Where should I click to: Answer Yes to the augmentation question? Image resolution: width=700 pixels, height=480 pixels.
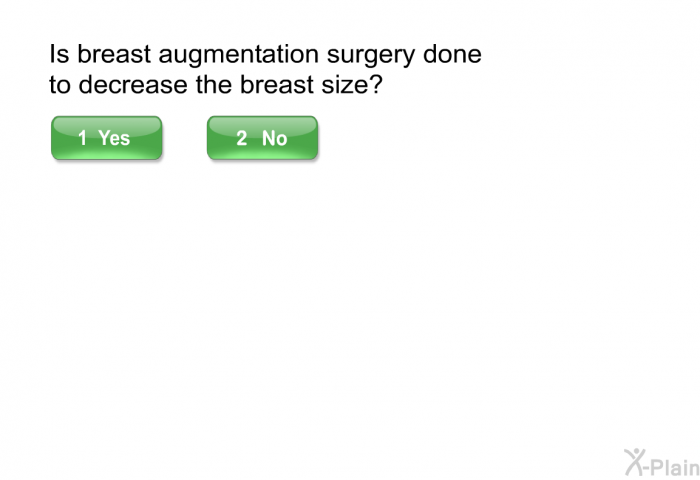pyautogui.click(x=106, y=138)
